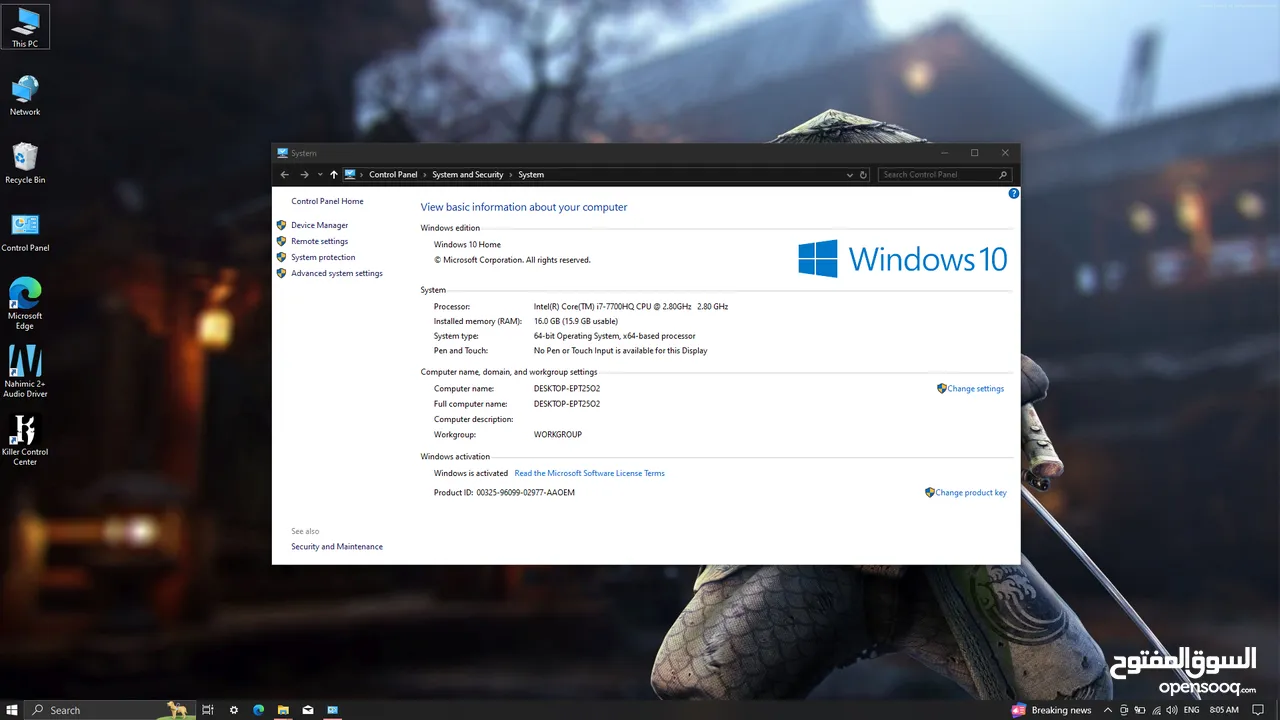Show hidden system tray icons

(x=1108, y=710)
